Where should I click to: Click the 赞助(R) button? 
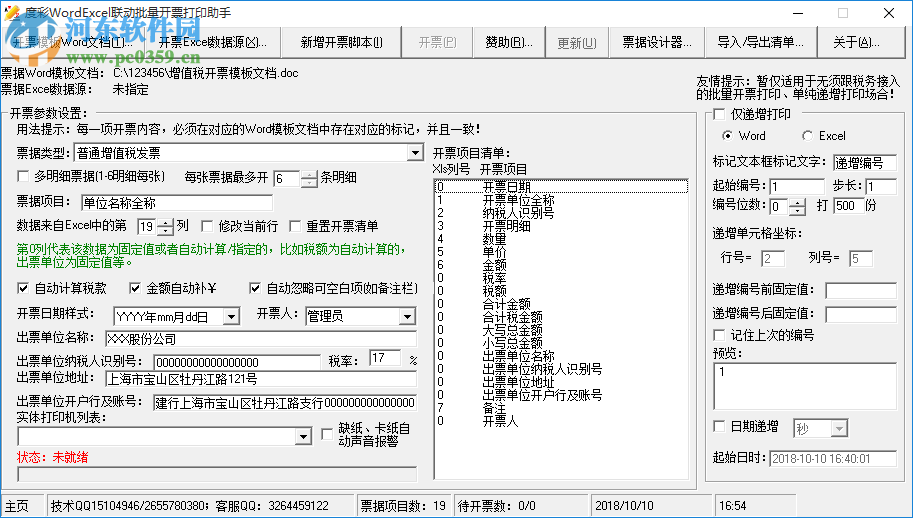[x=509, y=42]
